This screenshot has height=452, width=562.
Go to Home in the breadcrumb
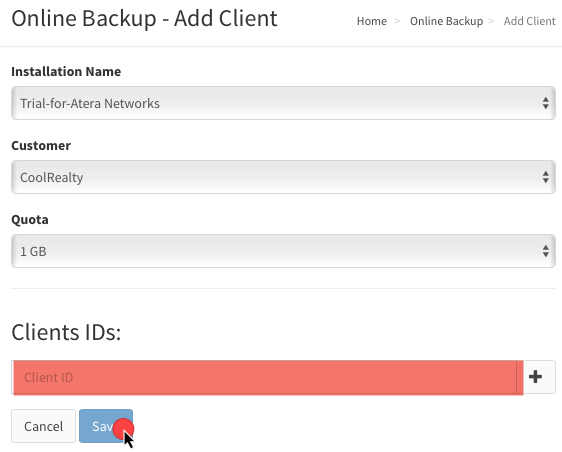pos(372,21)
